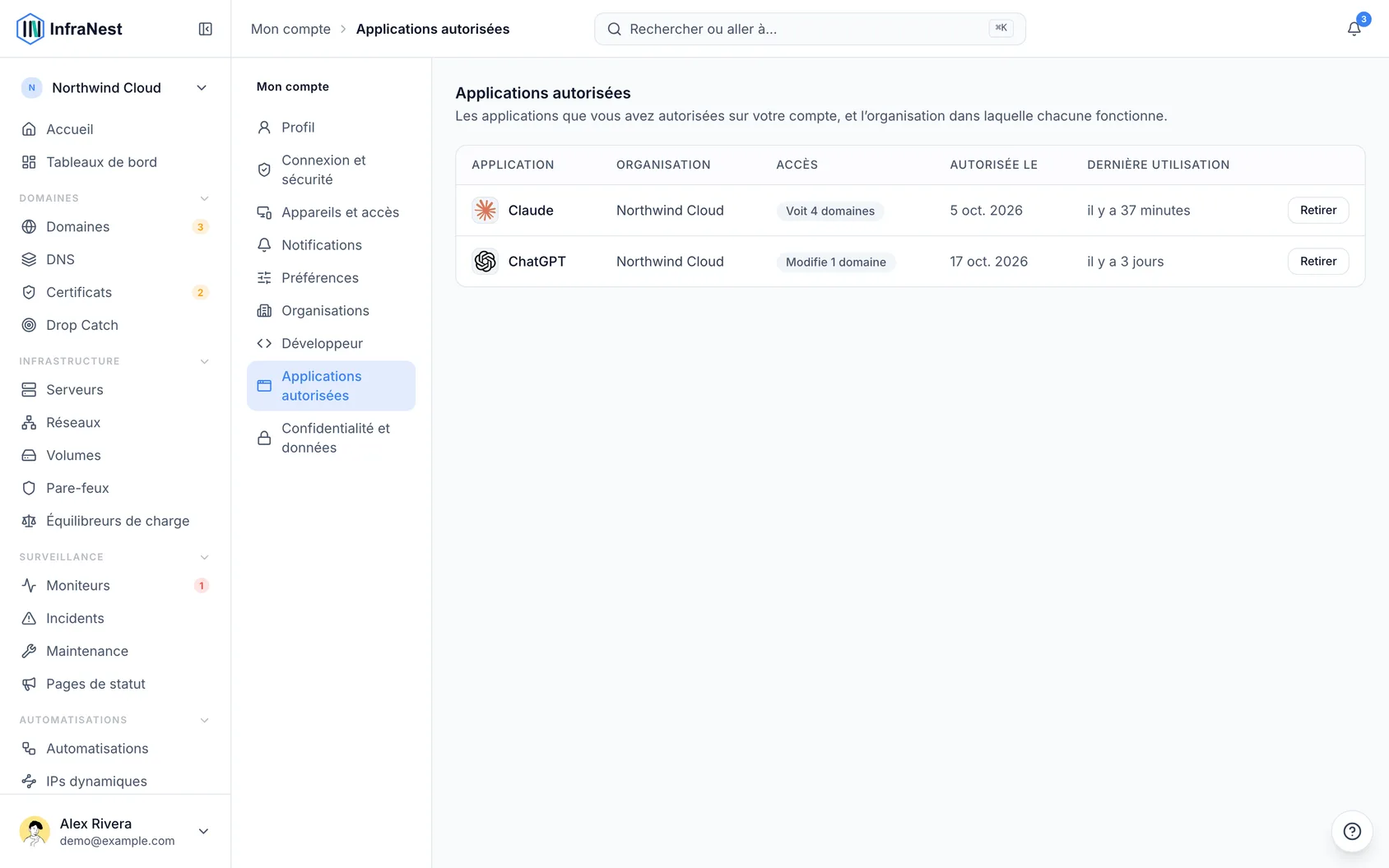Open the Northwind Cloud organisation switcher
The height and width of the screenshot is (868, 1389).
coord(115,88)
